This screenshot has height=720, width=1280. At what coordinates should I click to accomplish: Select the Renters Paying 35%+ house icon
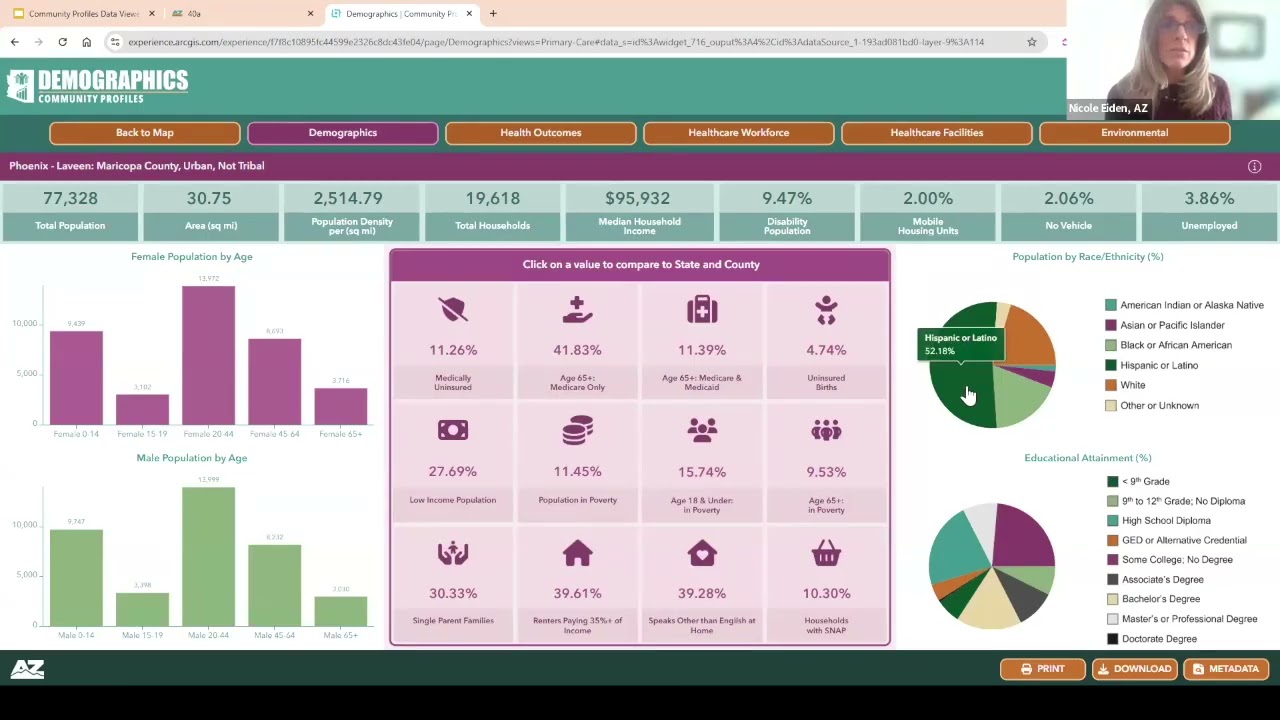click(577, 553)
